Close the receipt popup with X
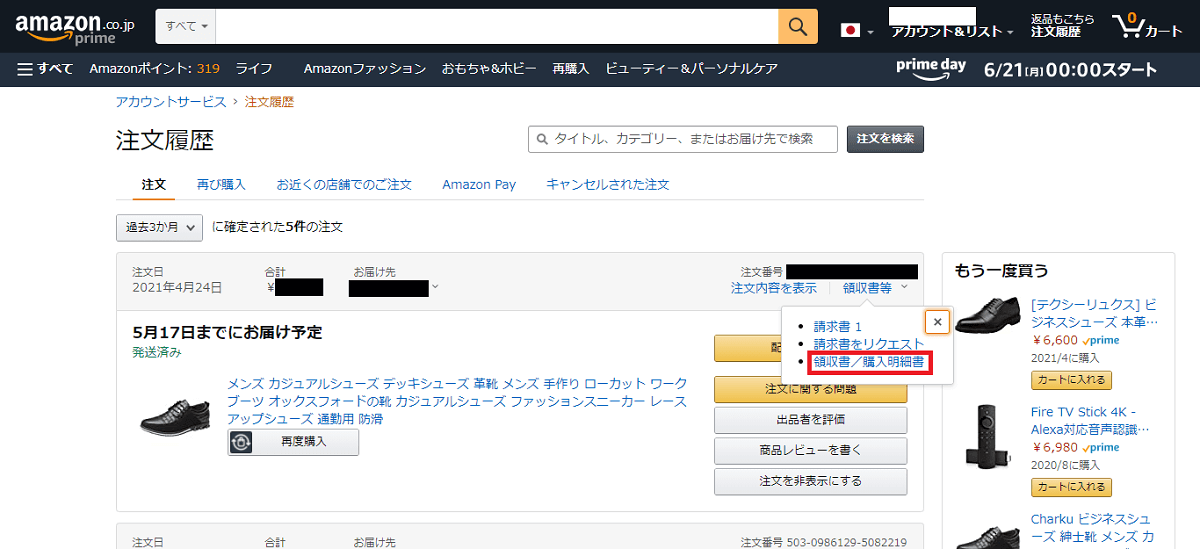This screenshot has height=549, width=1200. click(x=937, y=322)
